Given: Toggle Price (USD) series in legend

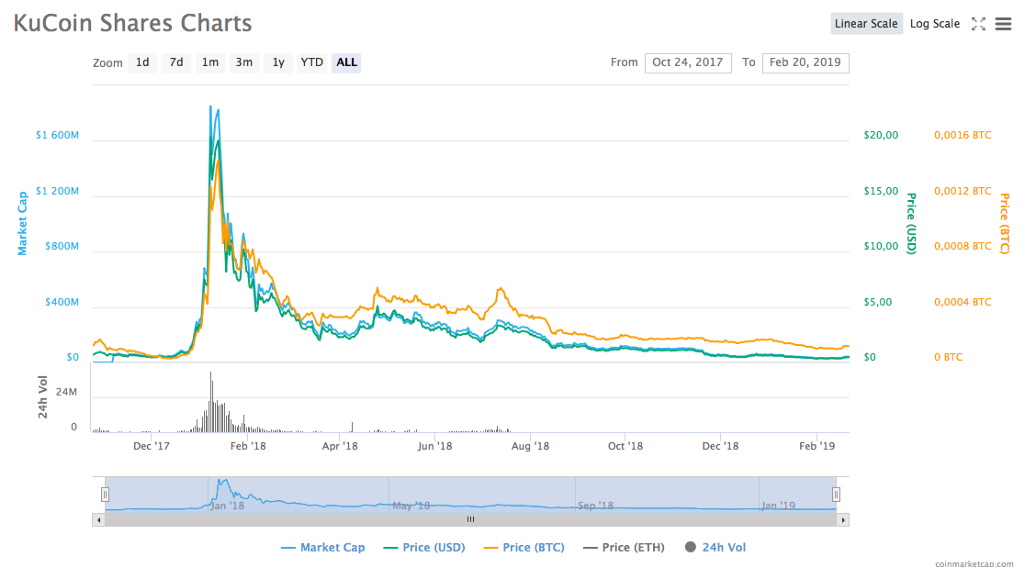Looking at the screenshot, I should (424, 547).
